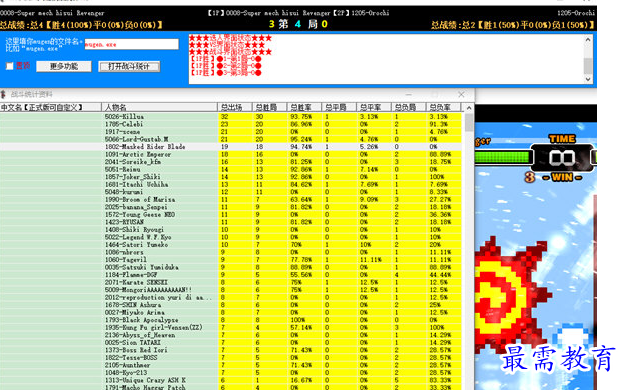Select row 1857-Joker_Shiki
Screen dimensions: 624x390
pyautogui.click(x=231, y=177)
